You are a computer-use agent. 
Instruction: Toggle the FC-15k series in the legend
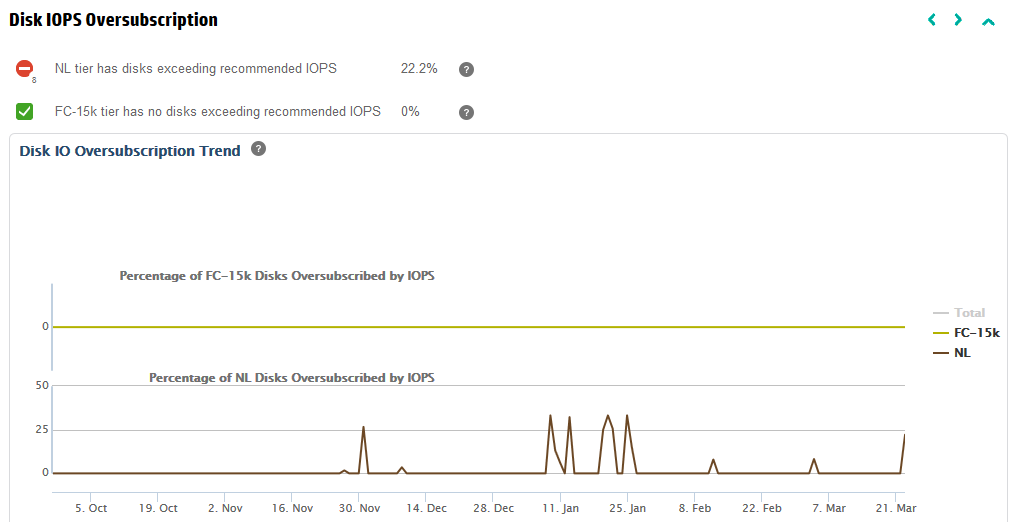click(976, 333)
